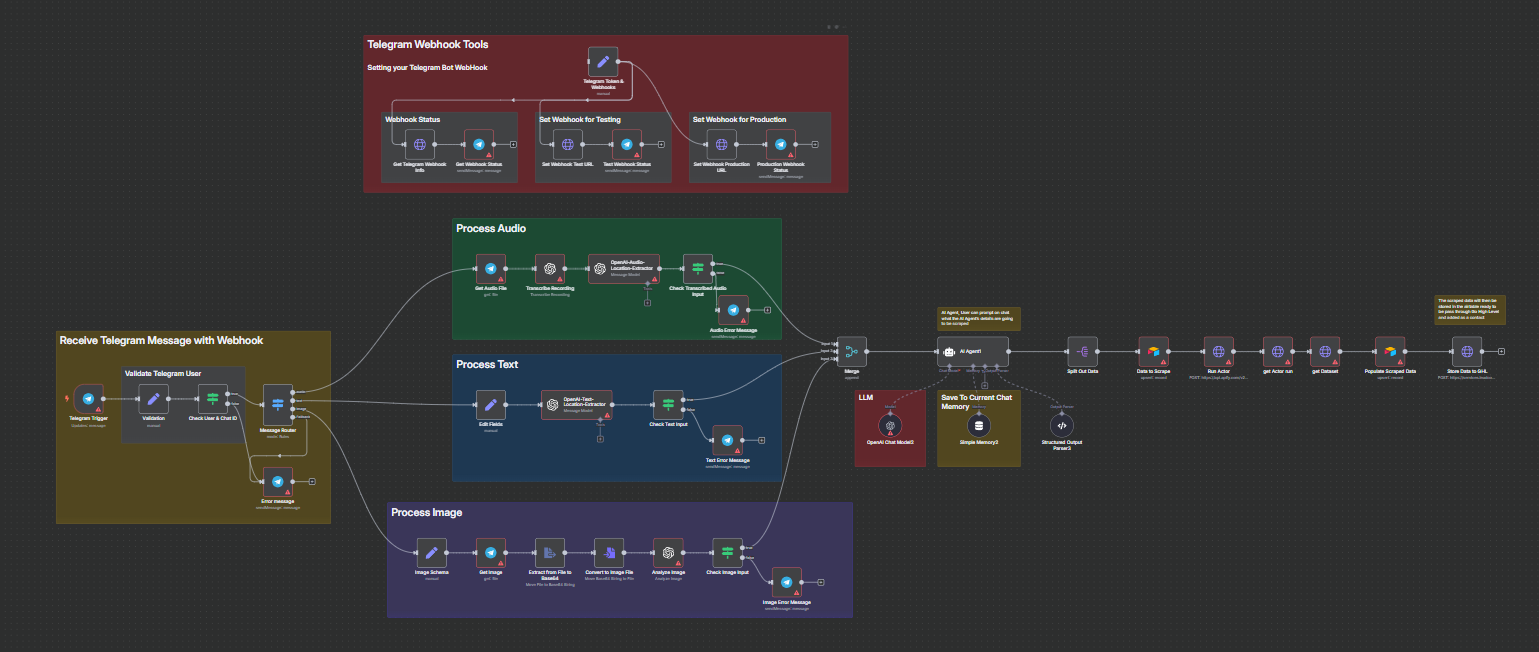This screenshot has height=652, width=1539.
Task: Add node after Production Webhook Status
Action: [816, 145]
